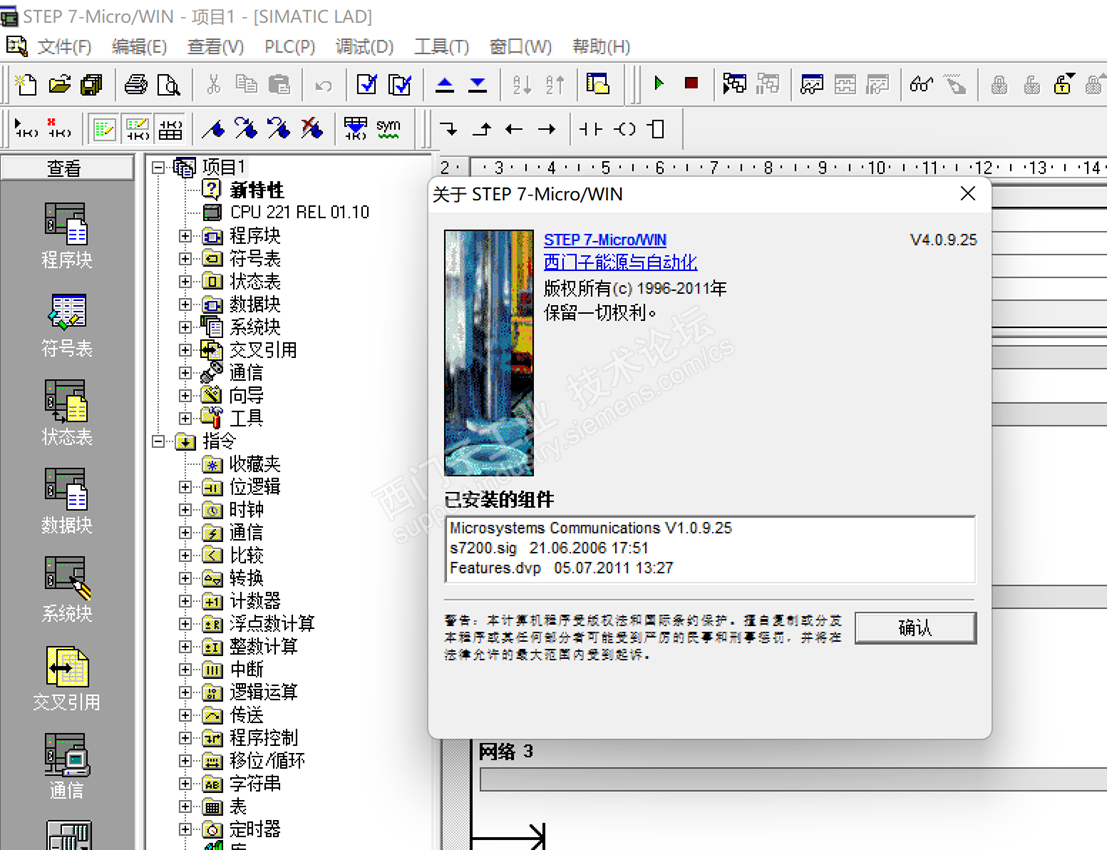Viewport: 1107px width, 850px height.
Task: Select the 交叉引用 sidebar icon
Action: pyautogui.click(x=66, y=667)
